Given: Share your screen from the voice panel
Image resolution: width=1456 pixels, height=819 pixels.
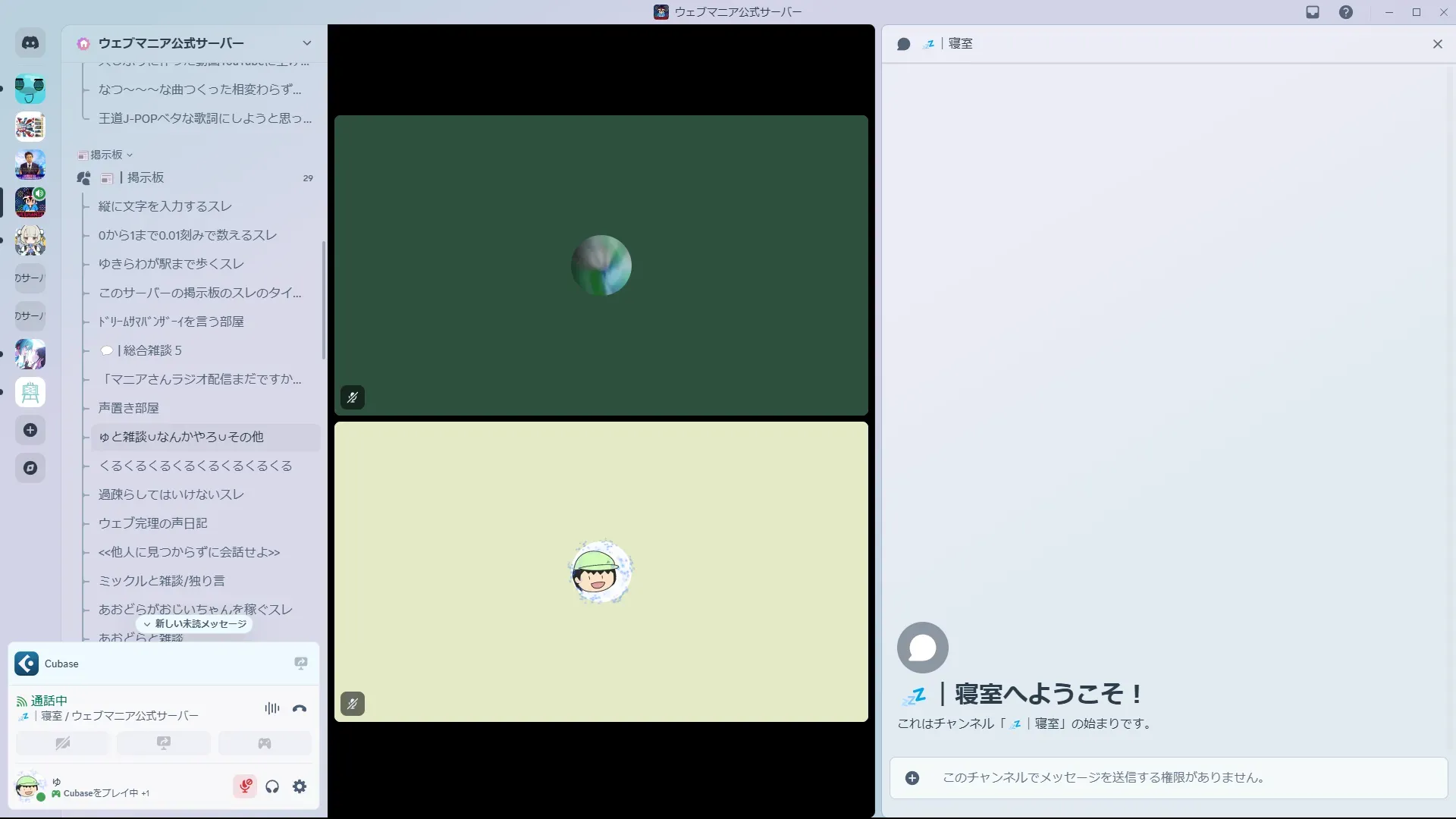Looking at the screenshot, I should tap(163, 743).
